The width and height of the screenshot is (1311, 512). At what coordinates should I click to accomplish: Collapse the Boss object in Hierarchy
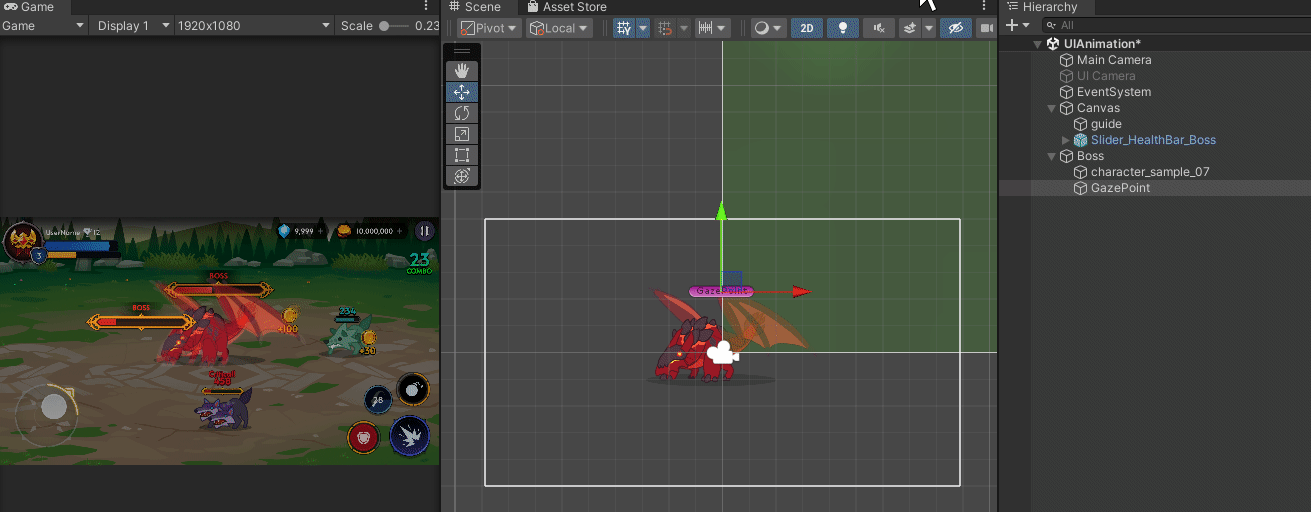point(1052,156)
